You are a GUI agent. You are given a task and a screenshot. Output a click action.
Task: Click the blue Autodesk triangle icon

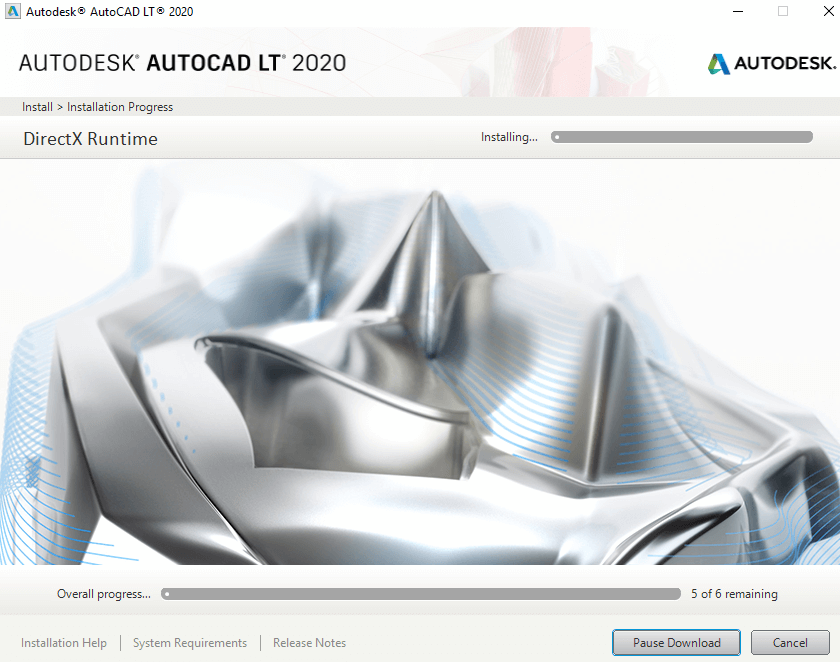[719, 63]
